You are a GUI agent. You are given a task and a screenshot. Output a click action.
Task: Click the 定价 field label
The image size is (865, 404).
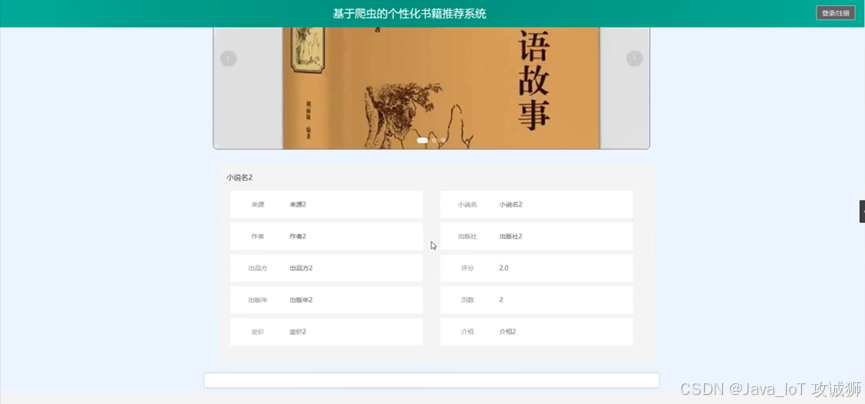click(x=258, y=332)
